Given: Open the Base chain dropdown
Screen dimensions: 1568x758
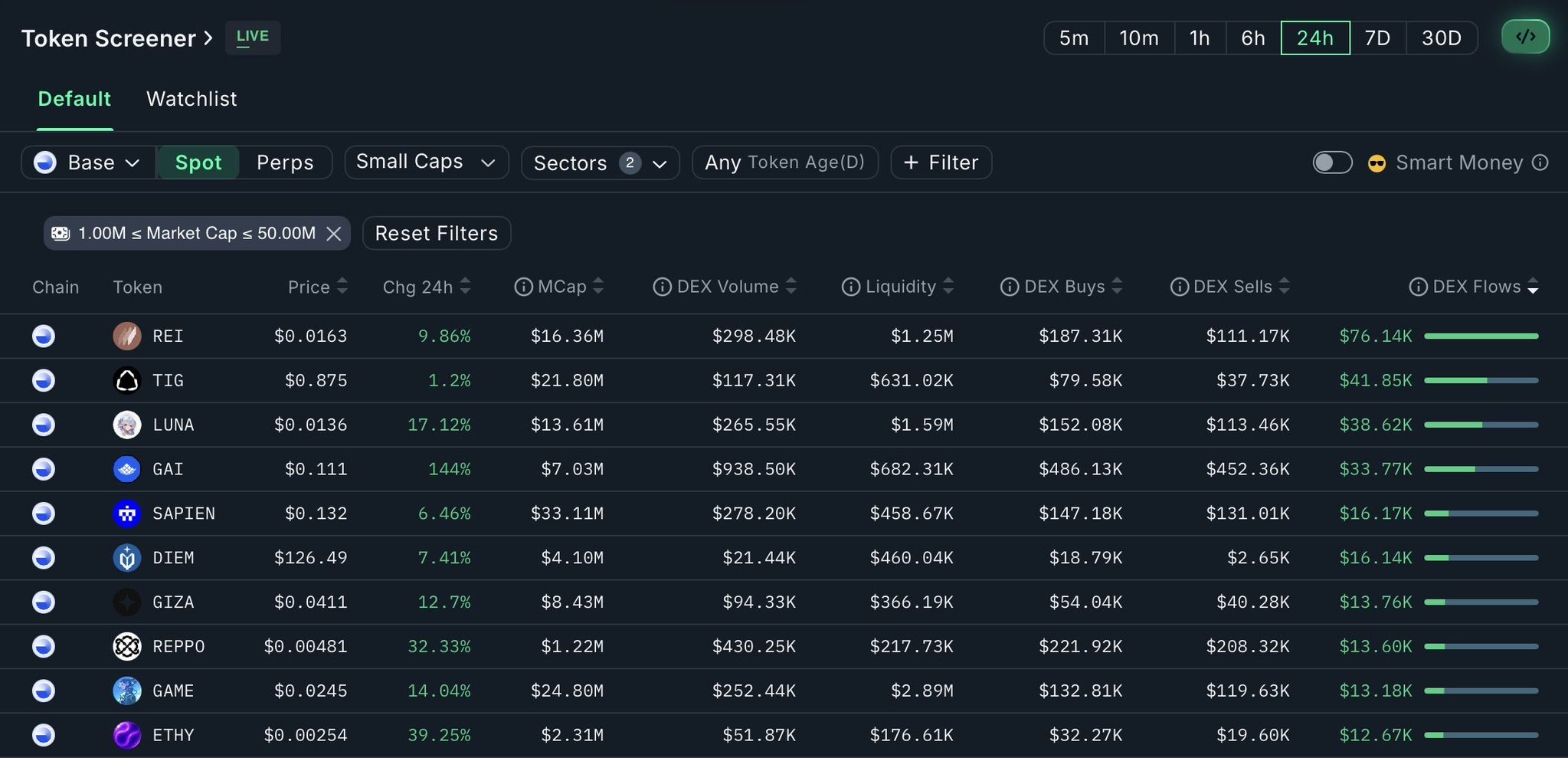Looking at the screenshot, I should pos(89,162).
